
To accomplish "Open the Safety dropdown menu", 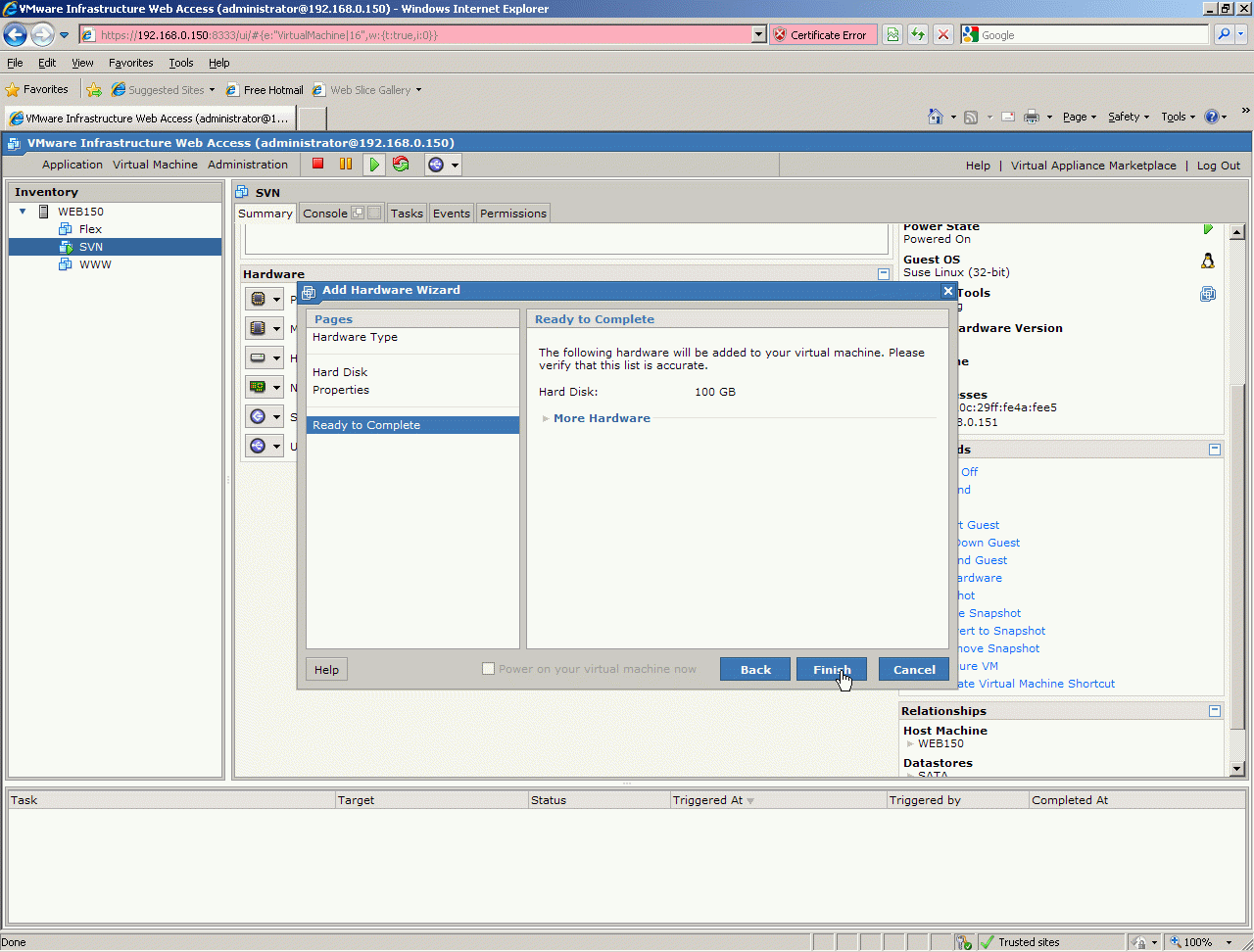I will pos(1129,117).
